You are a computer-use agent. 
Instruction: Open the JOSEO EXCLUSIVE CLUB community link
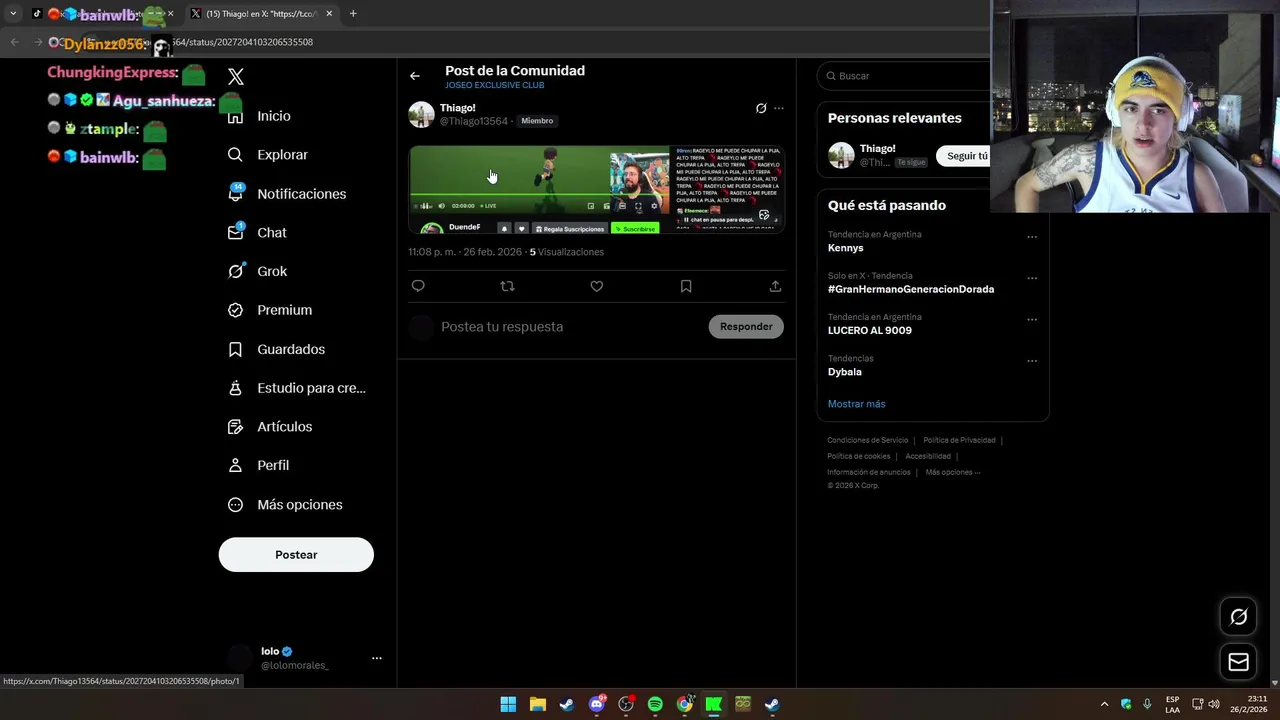(x=495, y=86)
